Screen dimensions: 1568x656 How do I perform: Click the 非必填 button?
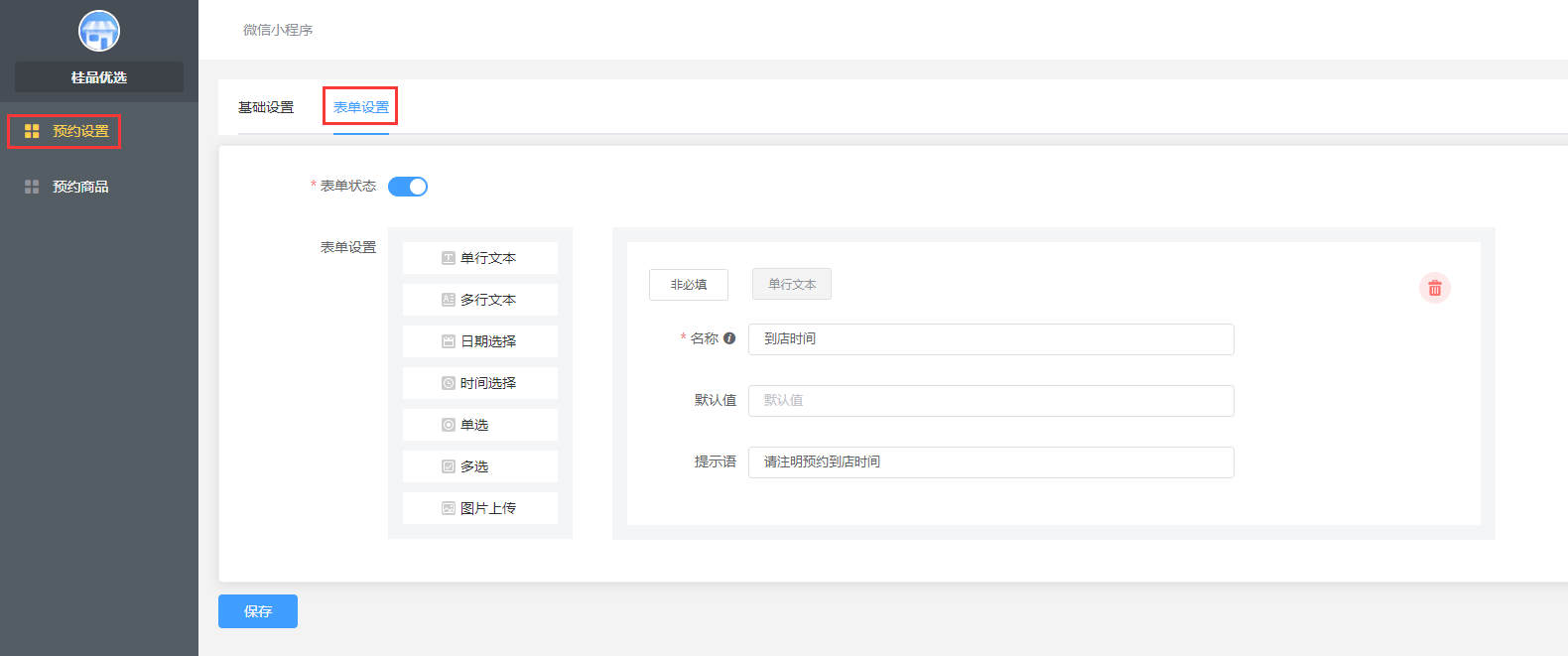(689, 285)
